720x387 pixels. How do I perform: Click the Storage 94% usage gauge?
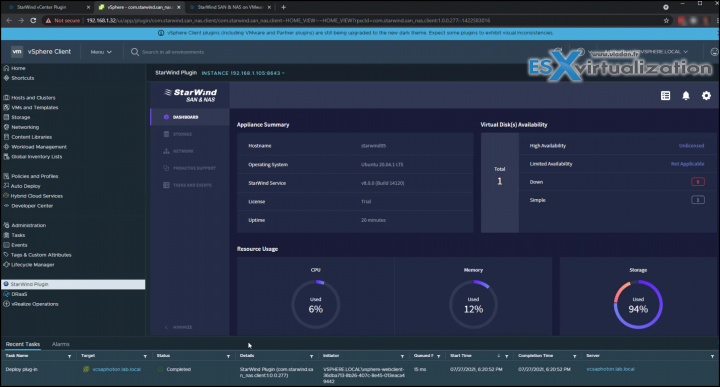(x=638, y=304)
